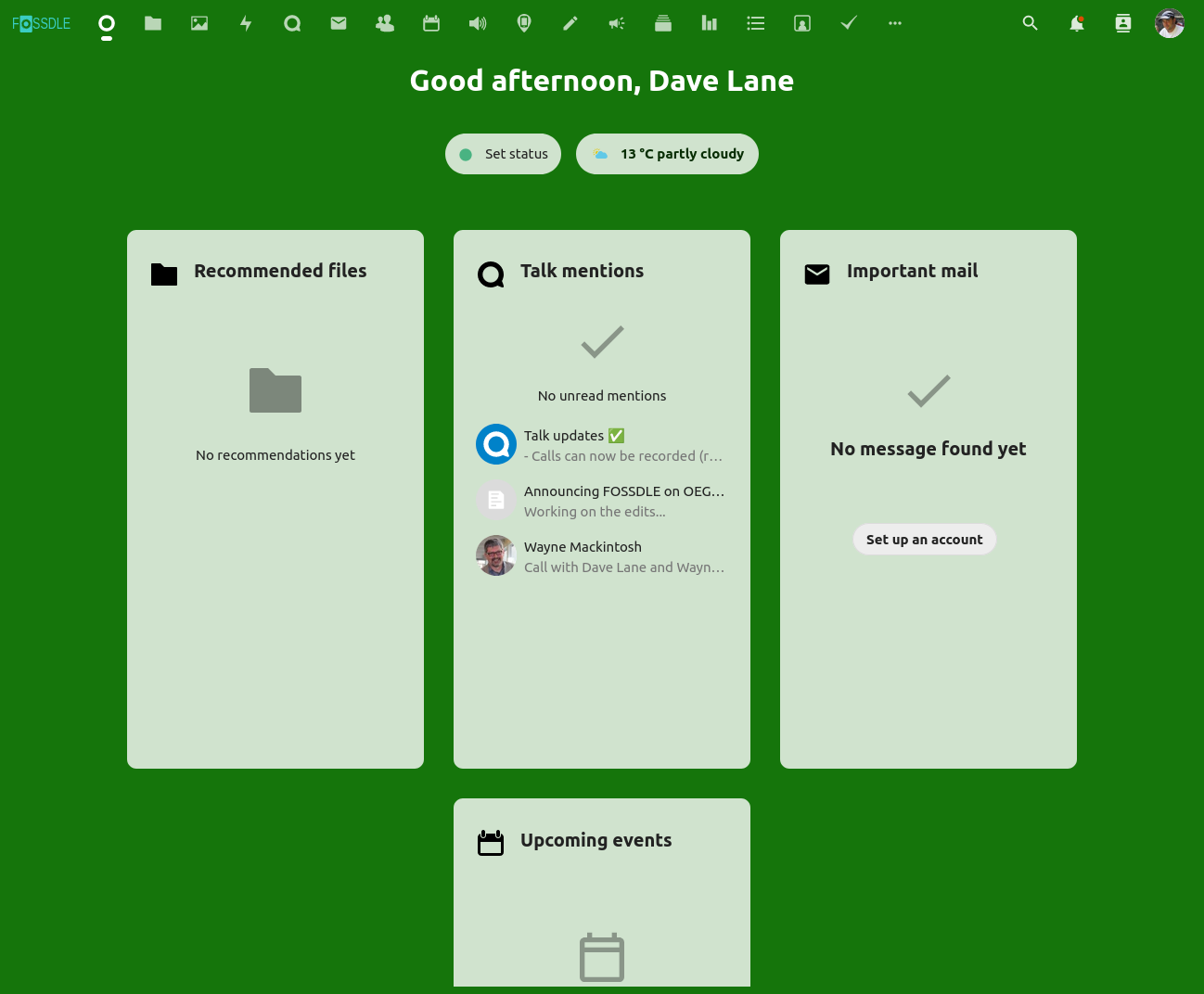Viewport: 1204px width, 994px height.
Task: Open the Photos app icon
Action: point(199,23)
